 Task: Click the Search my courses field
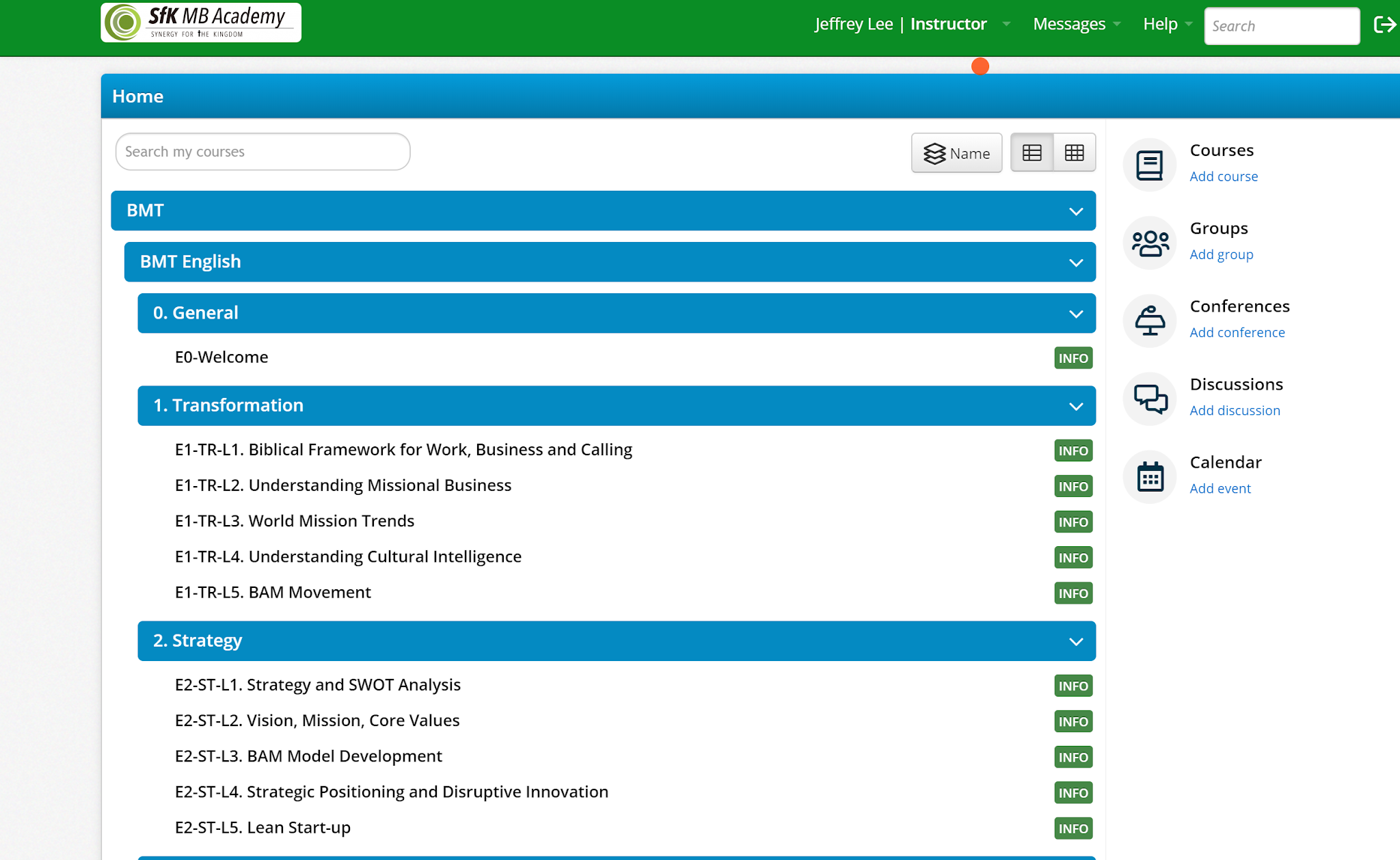262,152
